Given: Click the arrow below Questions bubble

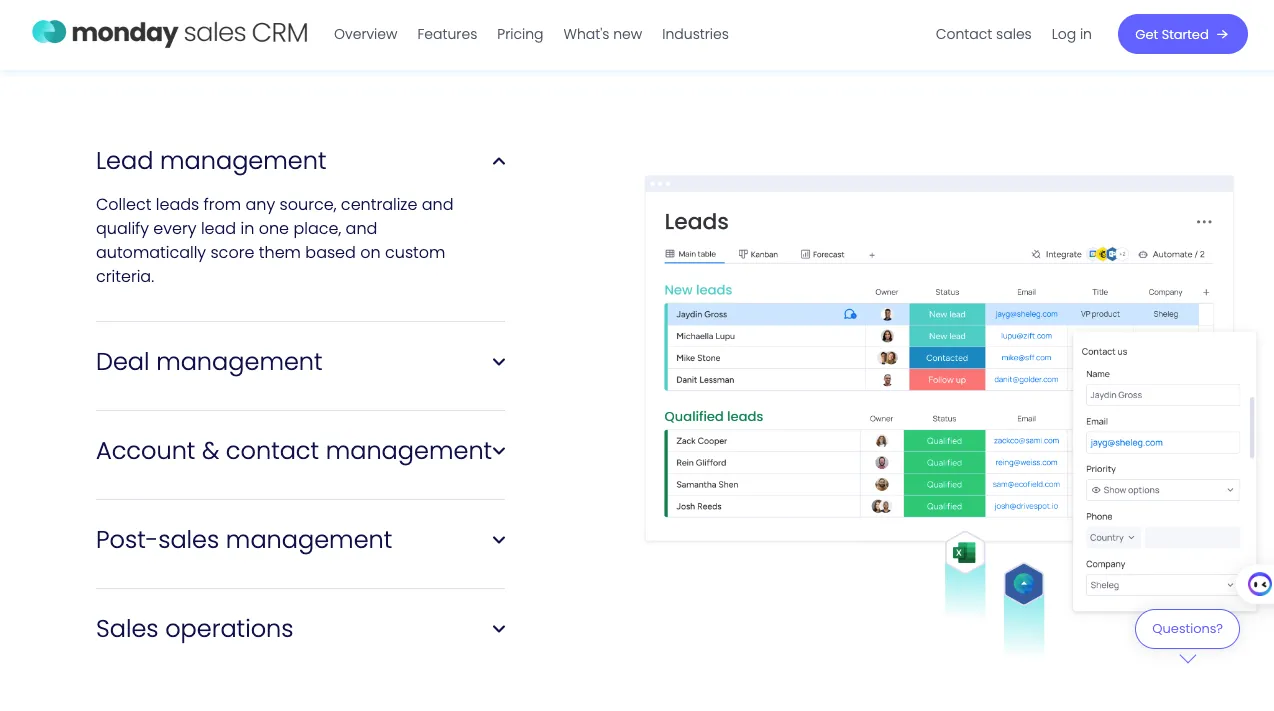Looking at the screenshot, I should pyautogui.click(x=1187, y=659).
